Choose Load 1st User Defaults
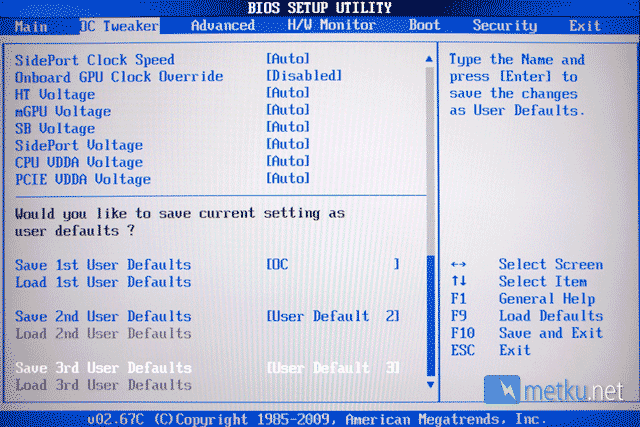Image resolution: width=640 pixels, height=427 pixels. 103,282
